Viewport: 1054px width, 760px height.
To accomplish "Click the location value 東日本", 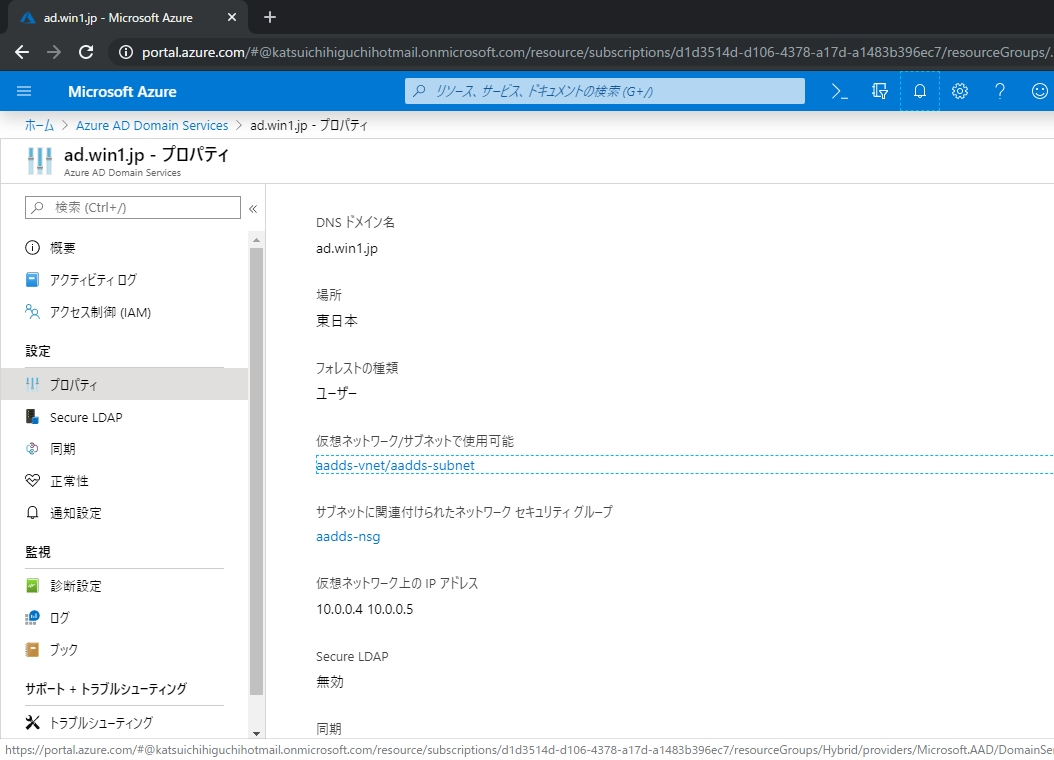I will [337, 321].
